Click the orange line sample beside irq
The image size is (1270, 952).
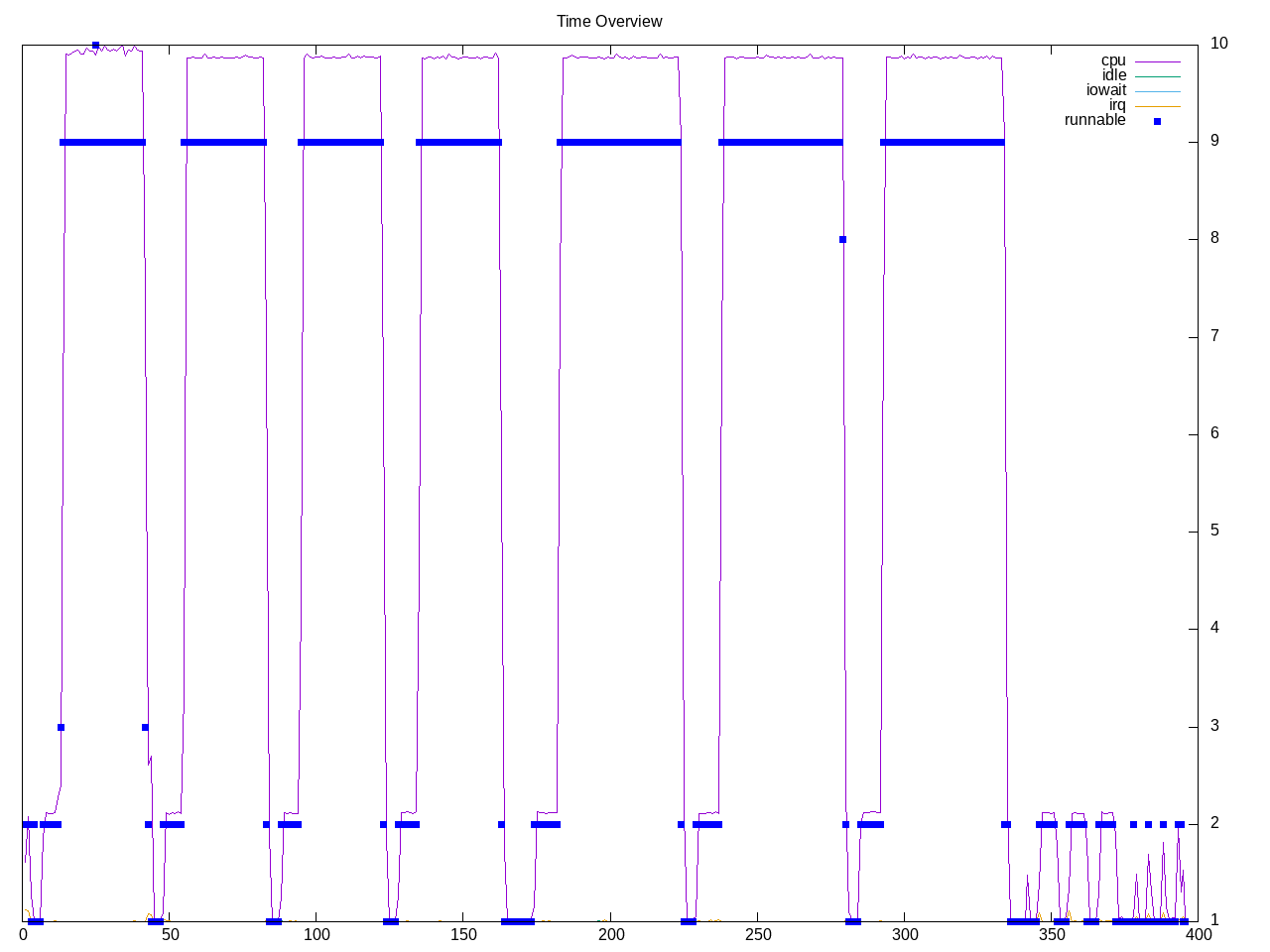1157,106
